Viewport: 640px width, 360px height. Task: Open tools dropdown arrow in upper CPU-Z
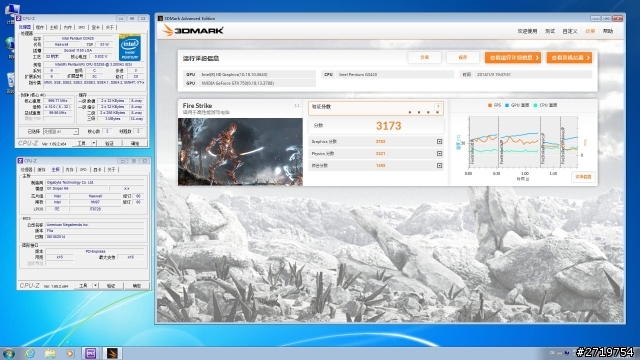coord(94,143)
